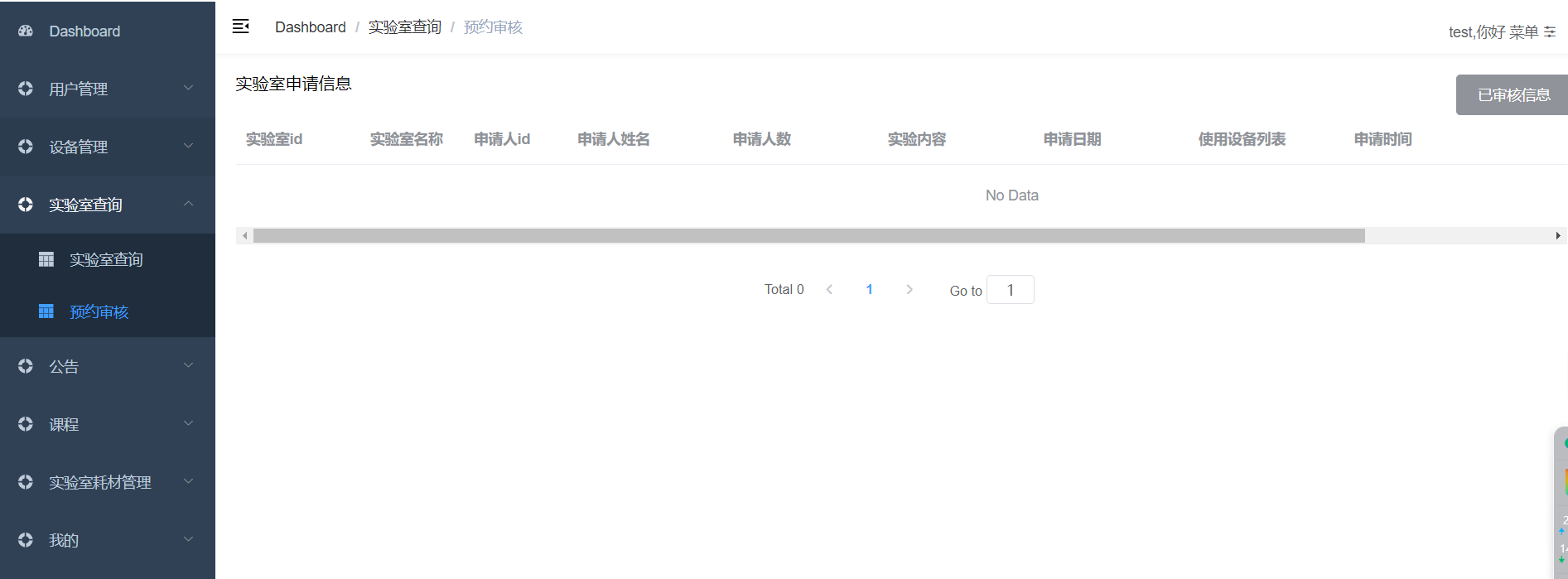The width and height of the screenshot is (1568, 579).
Task: Click the 预约审核 breadcrumb
Action: point(493,27)
